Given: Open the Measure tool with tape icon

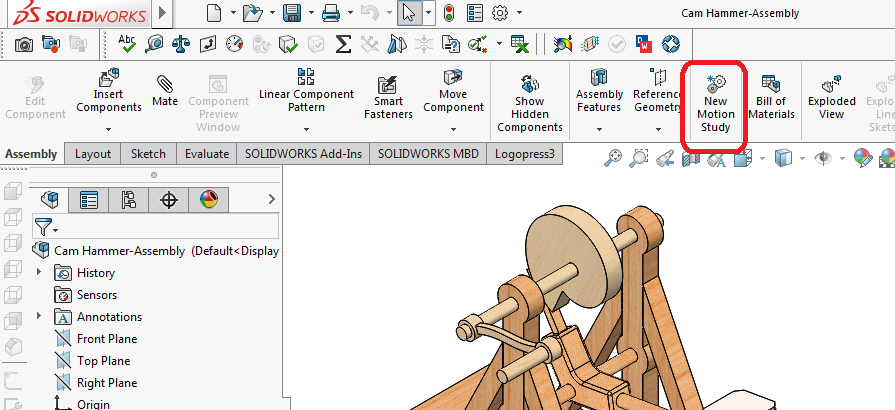Looking at the screenshot, I should pos(154,44).
